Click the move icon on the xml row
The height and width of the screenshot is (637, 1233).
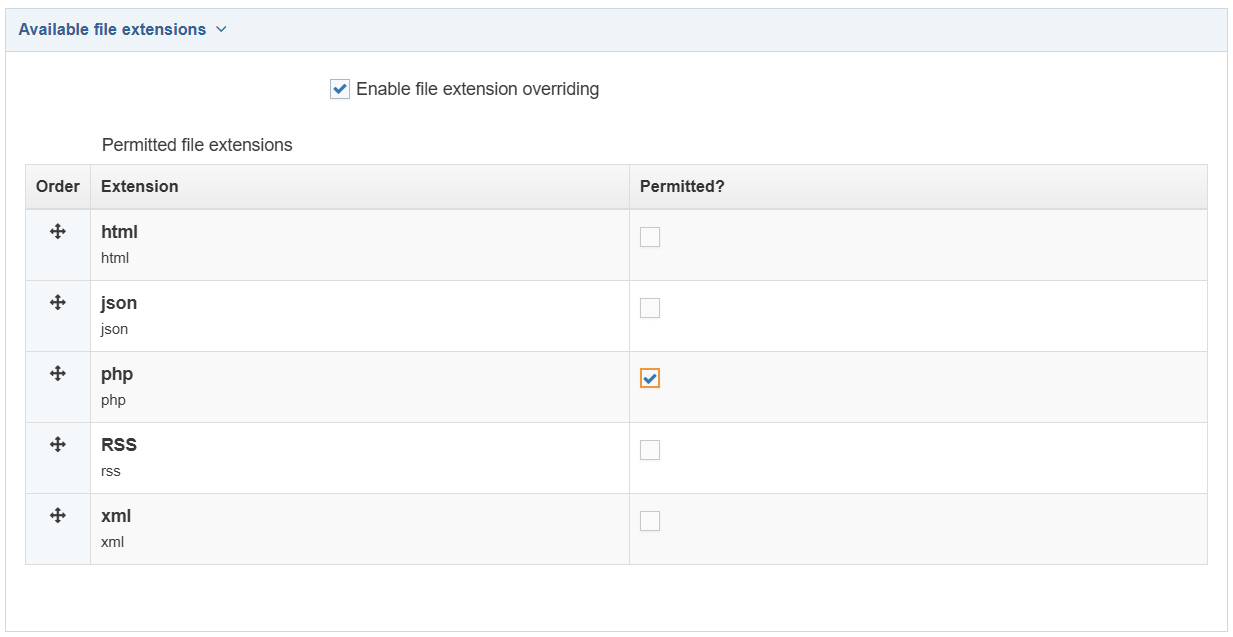57,516
